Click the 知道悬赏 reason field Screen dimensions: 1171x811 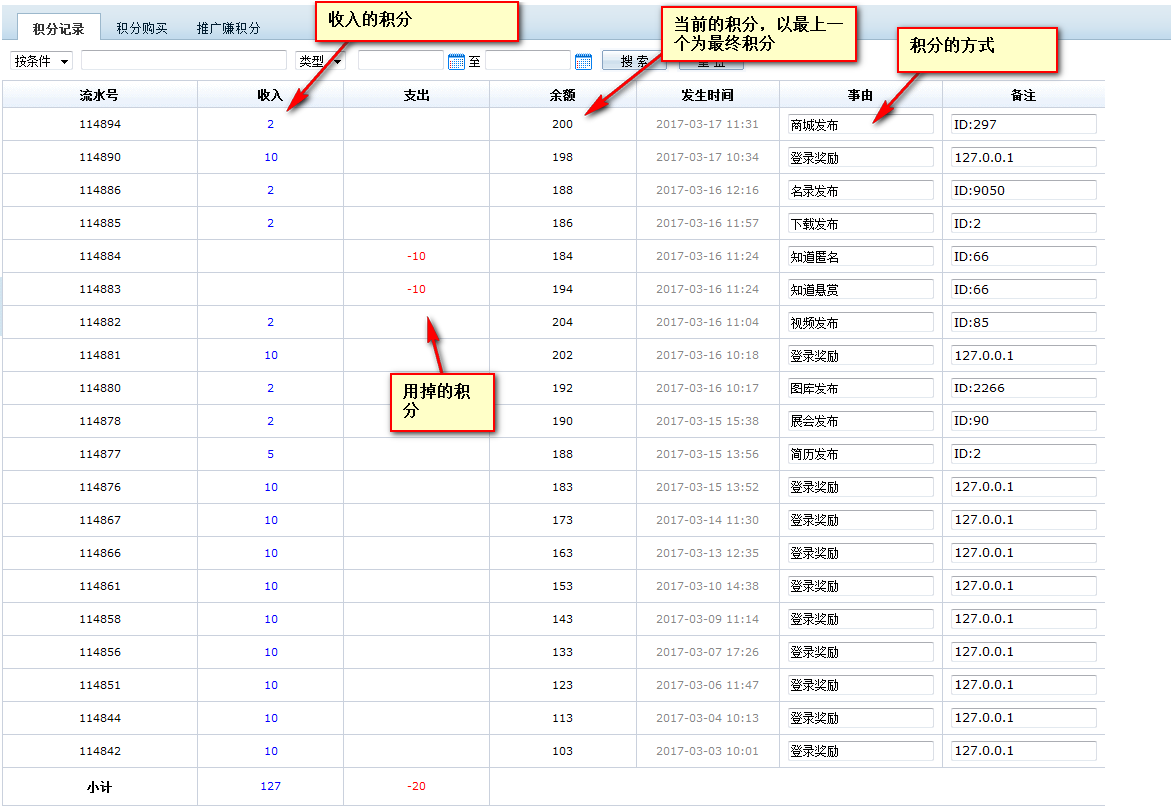(x=860, y=289)
